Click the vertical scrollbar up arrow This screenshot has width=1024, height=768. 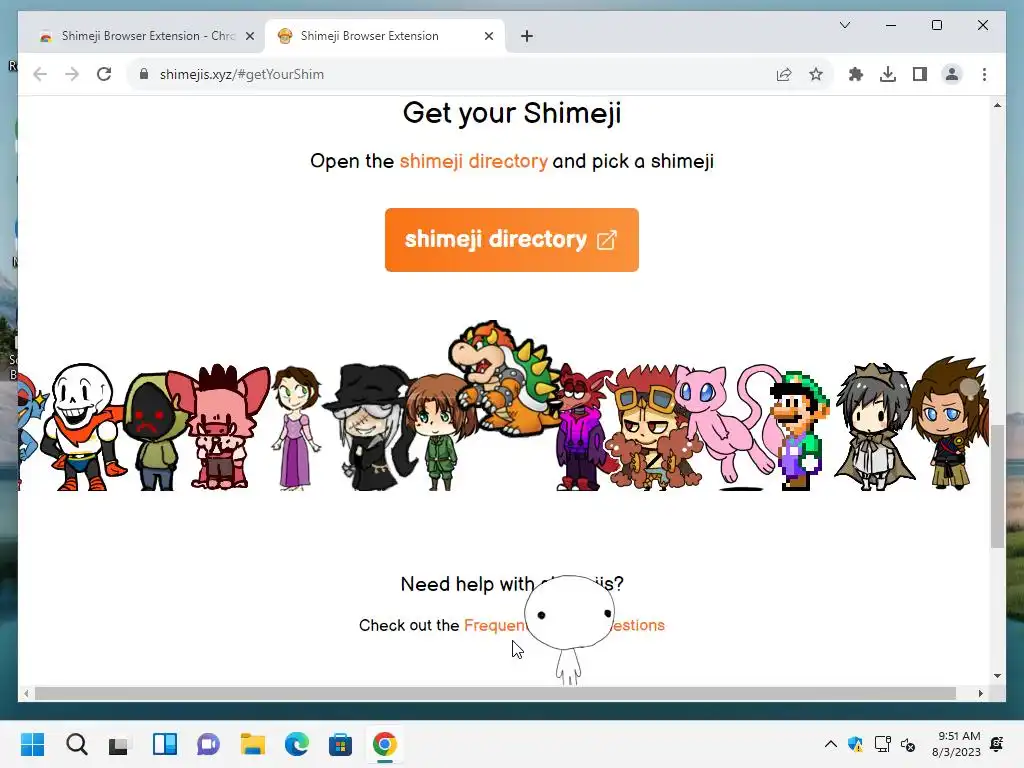pyautogui.click(x=997, y=105)
